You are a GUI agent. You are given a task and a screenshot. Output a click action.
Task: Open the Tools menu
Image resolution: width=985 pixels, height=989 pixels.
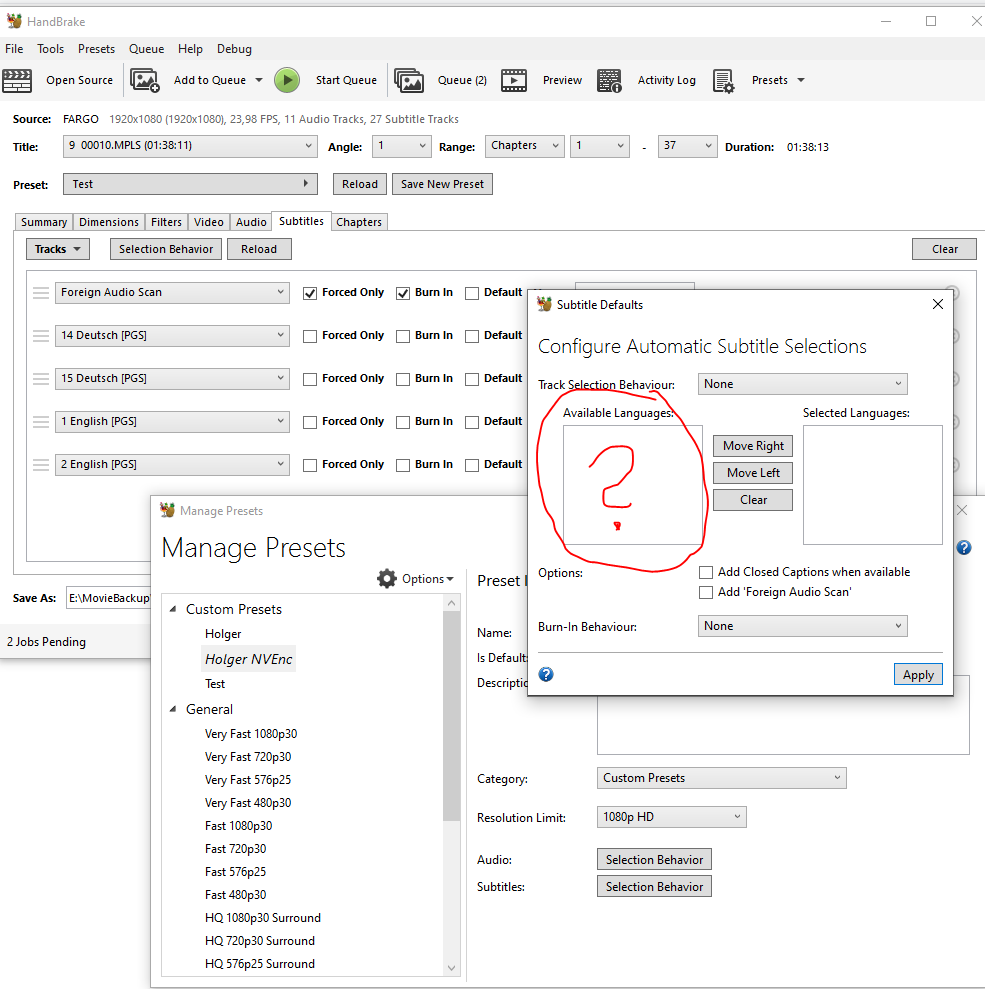point(50,48)
